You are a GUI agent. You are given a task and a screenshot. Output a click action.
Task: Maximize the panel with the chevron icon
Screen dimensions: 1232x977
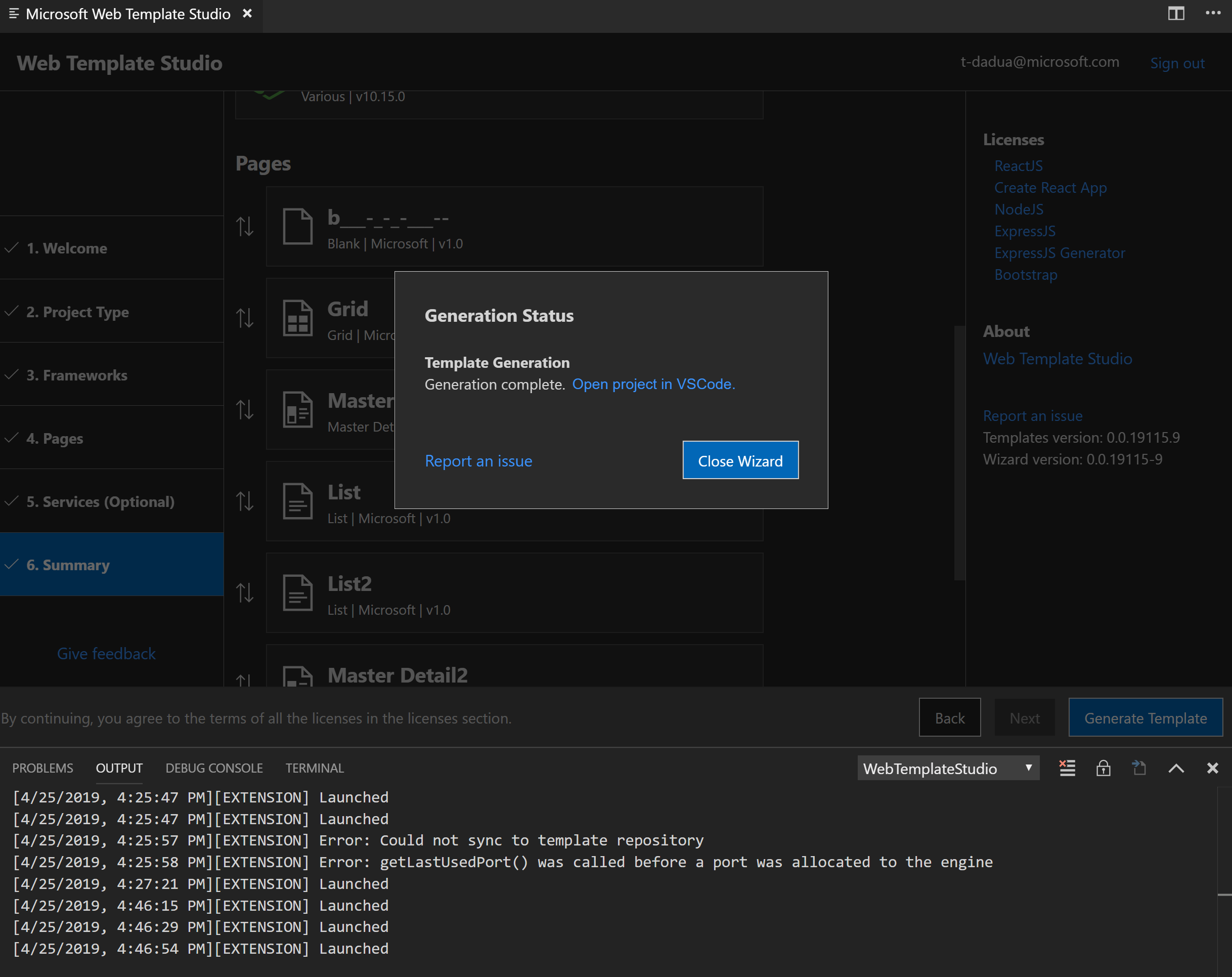[x=1175, y=769]
